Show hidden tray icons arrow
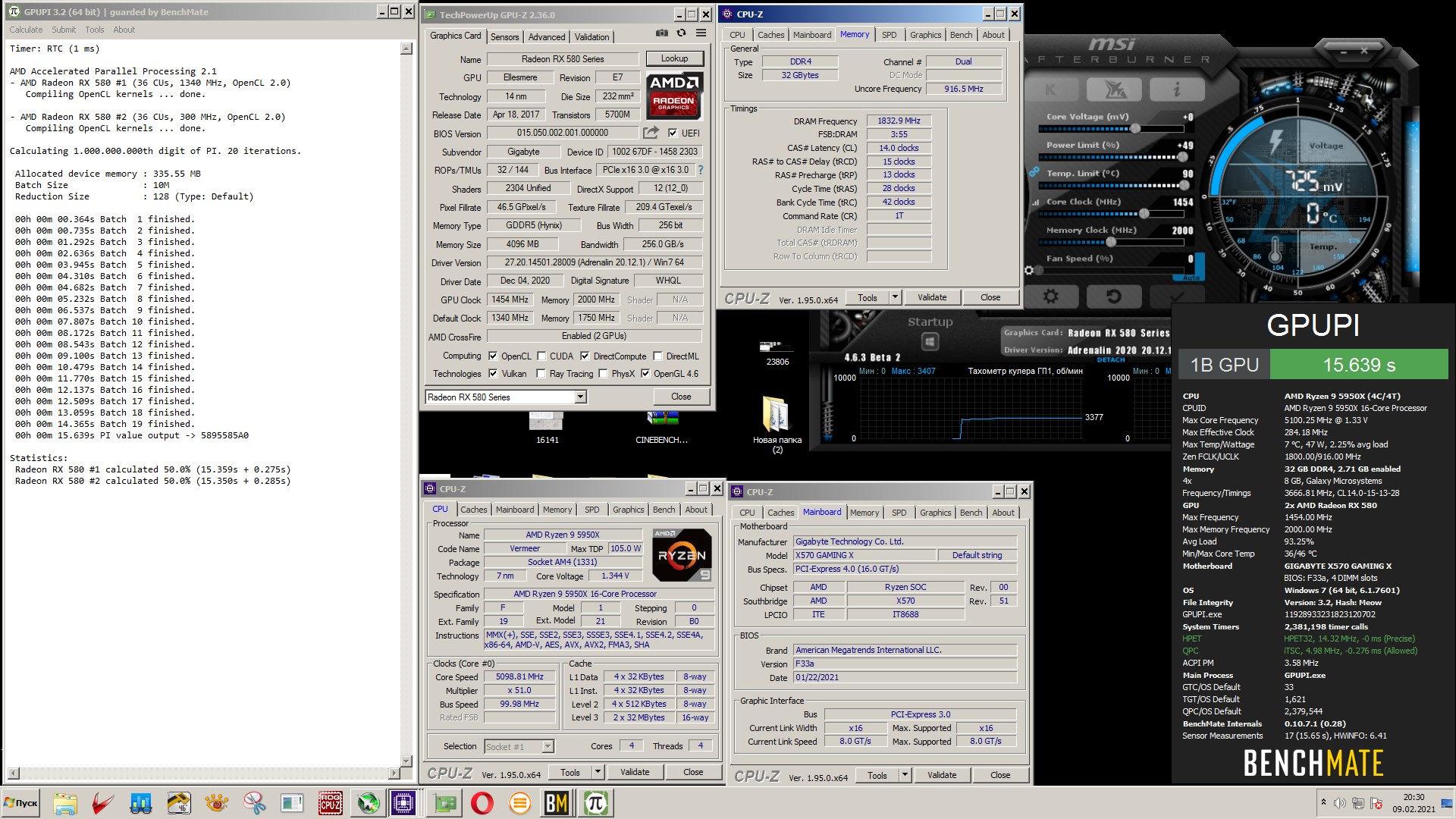 (x=1323, y=802)
